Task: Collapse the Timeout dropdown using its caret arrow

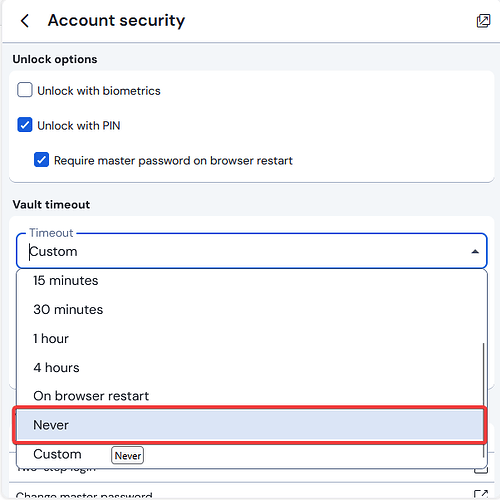Action: (475, 252)
